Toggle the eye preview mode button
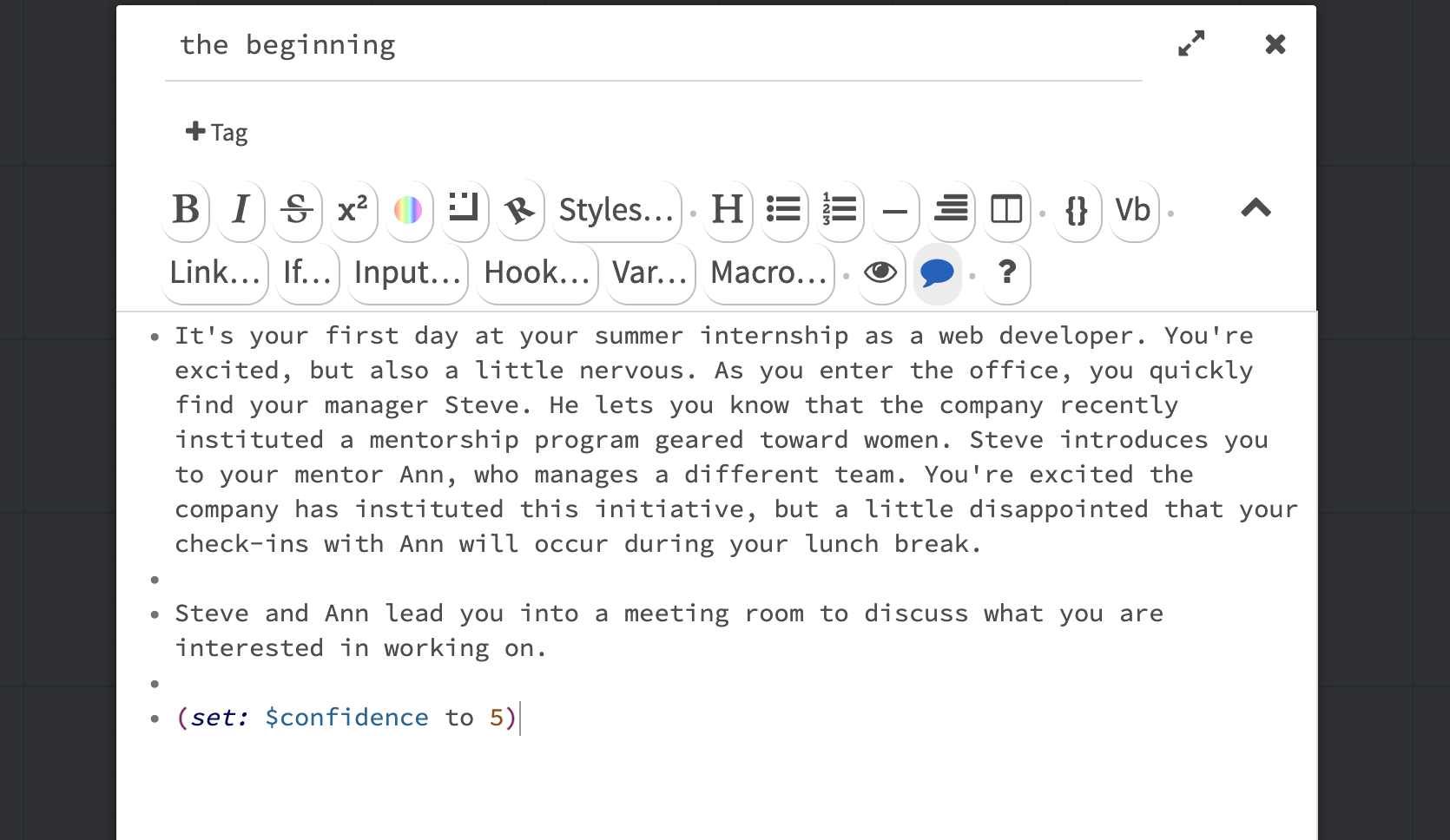 pyautogui.click(x=880, y=273)
